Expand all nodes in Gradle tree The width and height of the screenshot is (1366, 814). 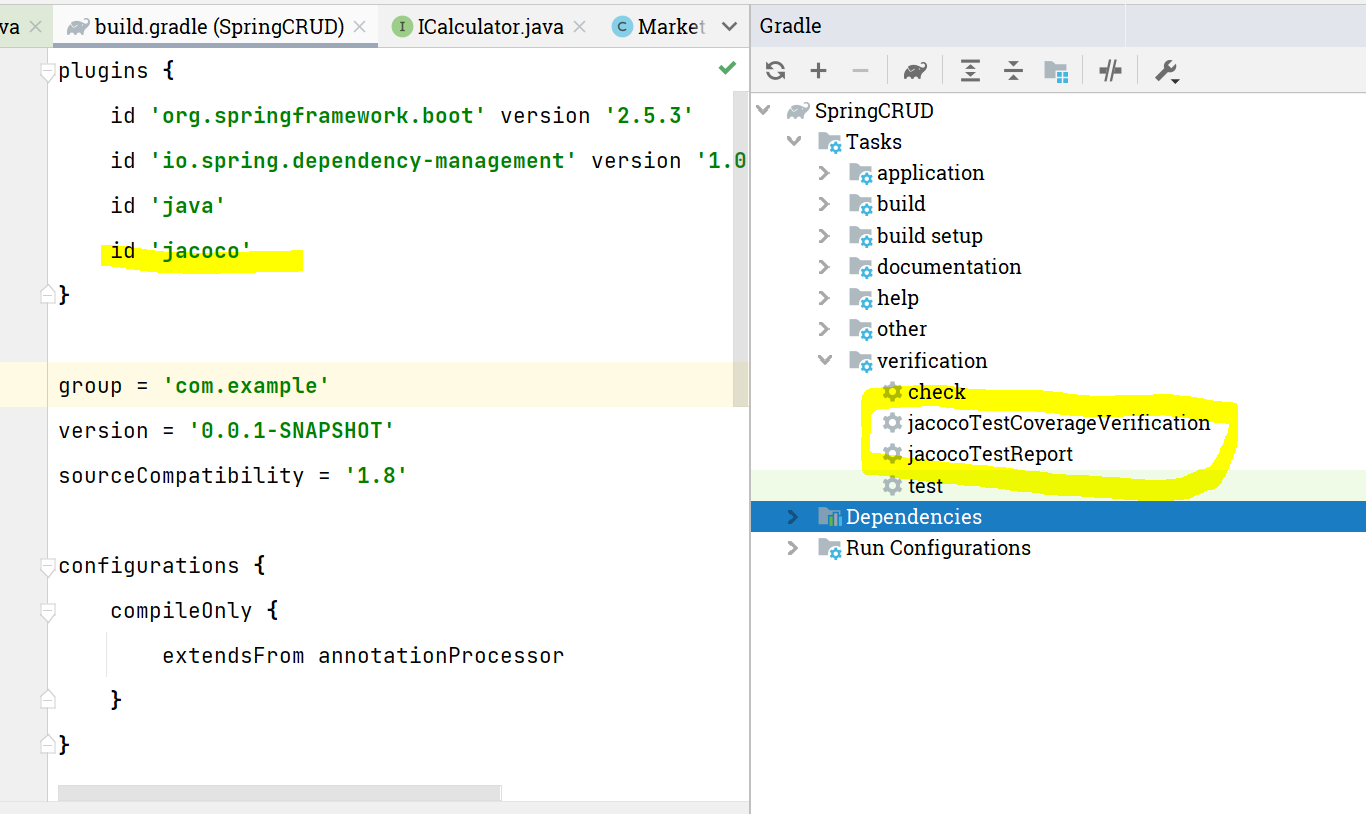click(970, 70)
